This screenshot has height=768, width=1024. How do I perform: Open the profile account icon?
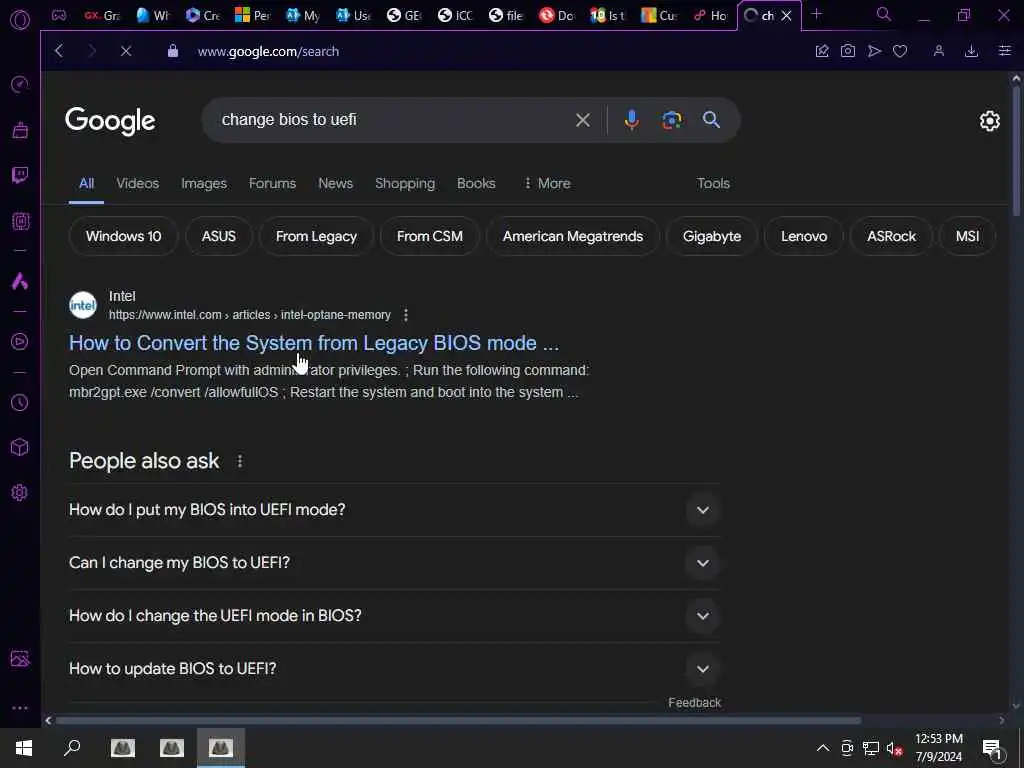[x=938, y=51]
